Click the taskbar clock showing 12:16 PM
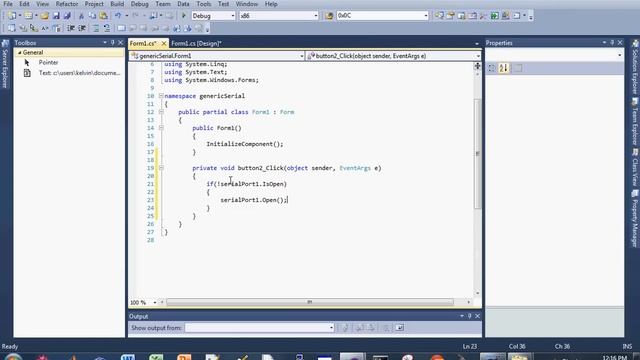Screen dimensions: 640x360 point(614,358)
